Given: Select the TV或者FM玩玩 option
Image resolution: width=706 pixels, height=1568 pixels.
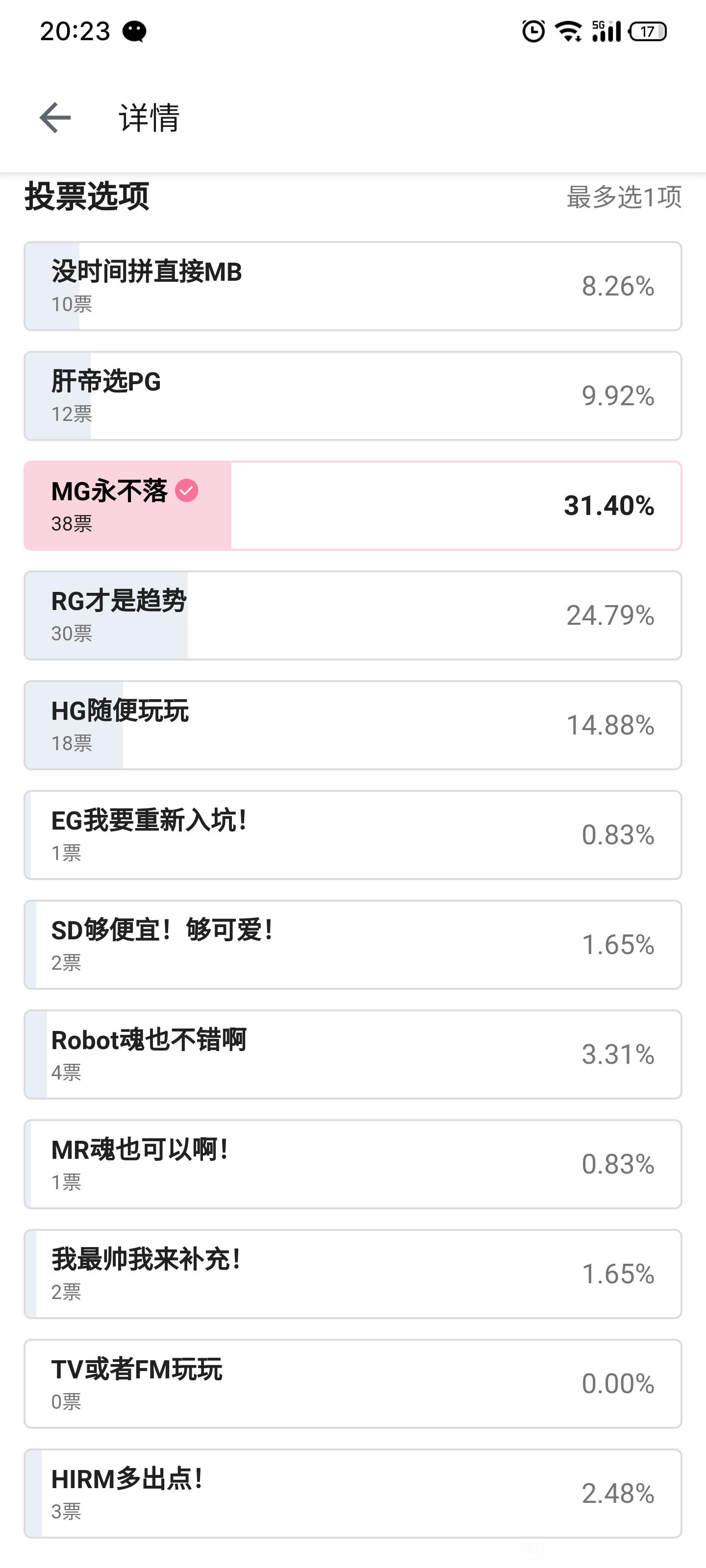Looking at the screenshot, I should (353, 1384).
